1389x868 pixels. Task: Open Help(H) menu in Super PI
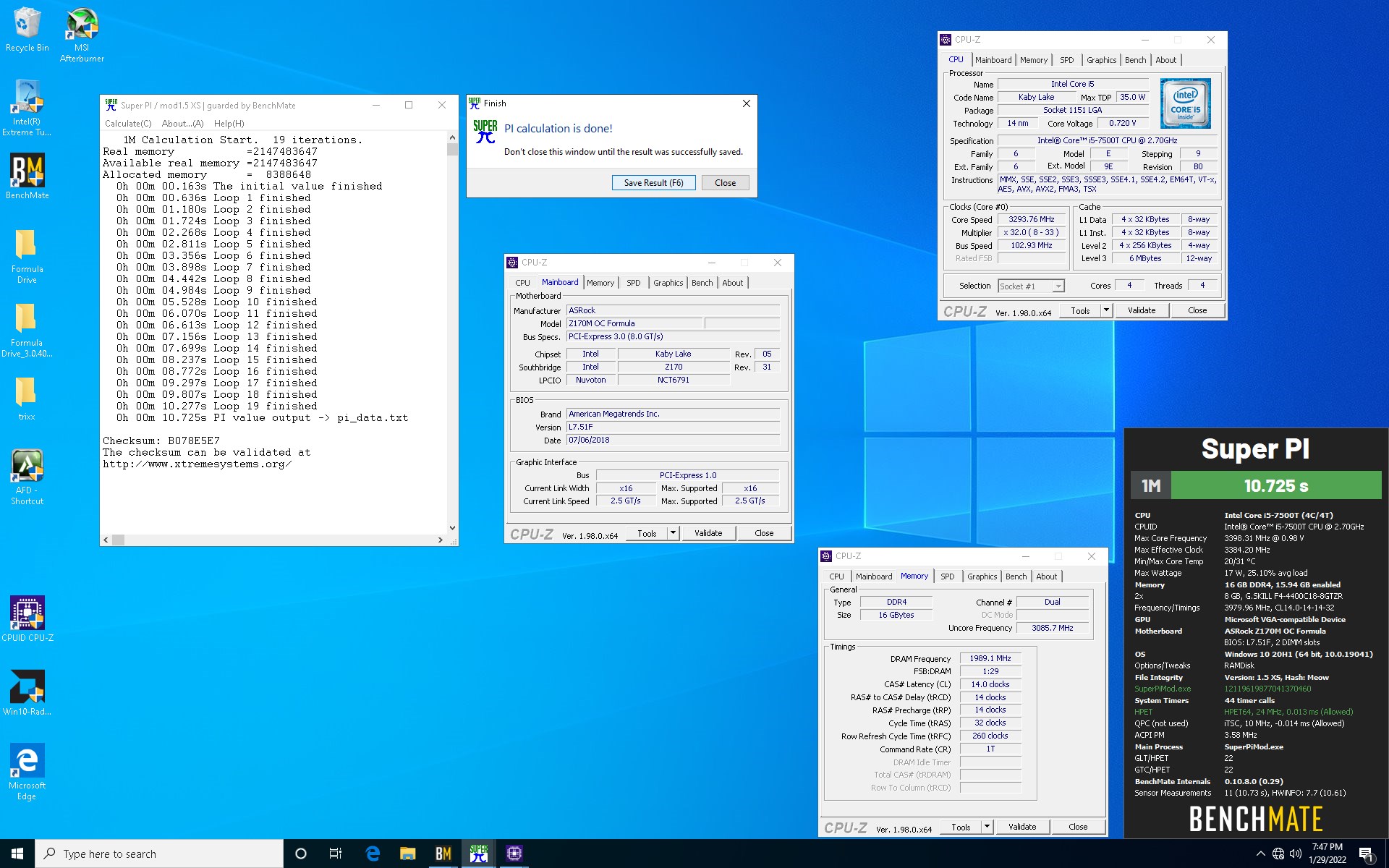[x=229, y=124]
